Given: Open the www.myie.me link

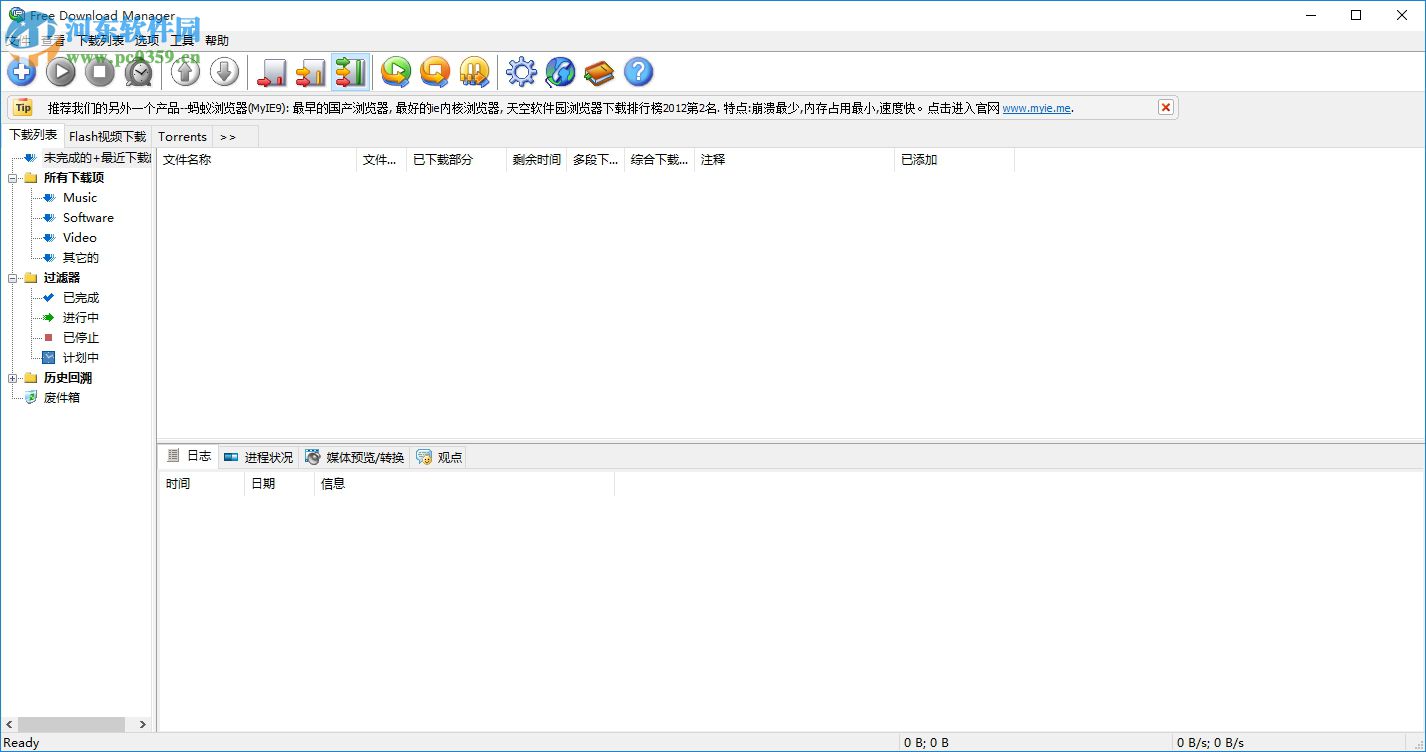Looking at the screenshot, I should tap(1036, 107).
